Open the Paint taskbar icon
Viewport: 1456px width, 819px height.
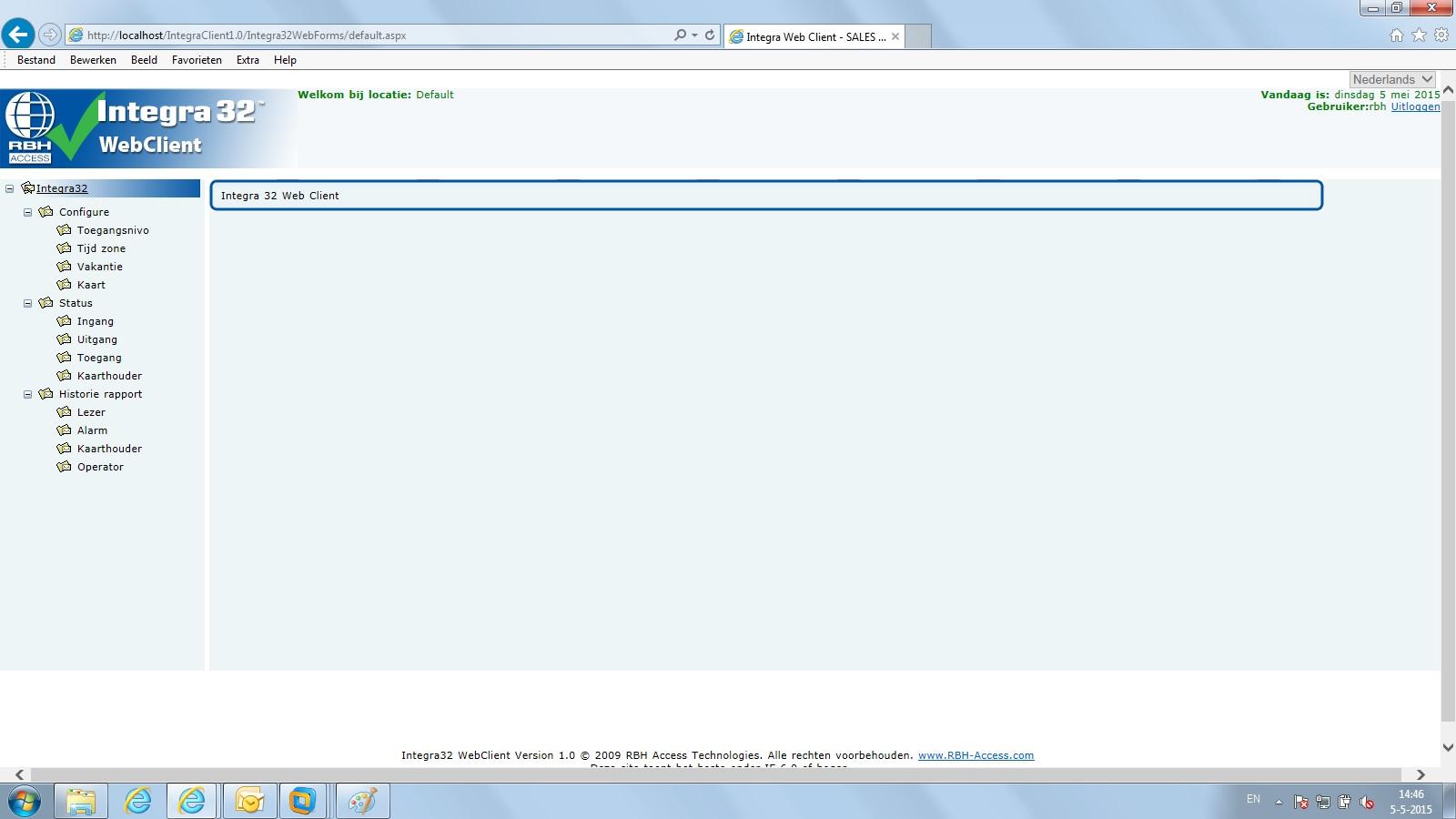click(362, 802)
